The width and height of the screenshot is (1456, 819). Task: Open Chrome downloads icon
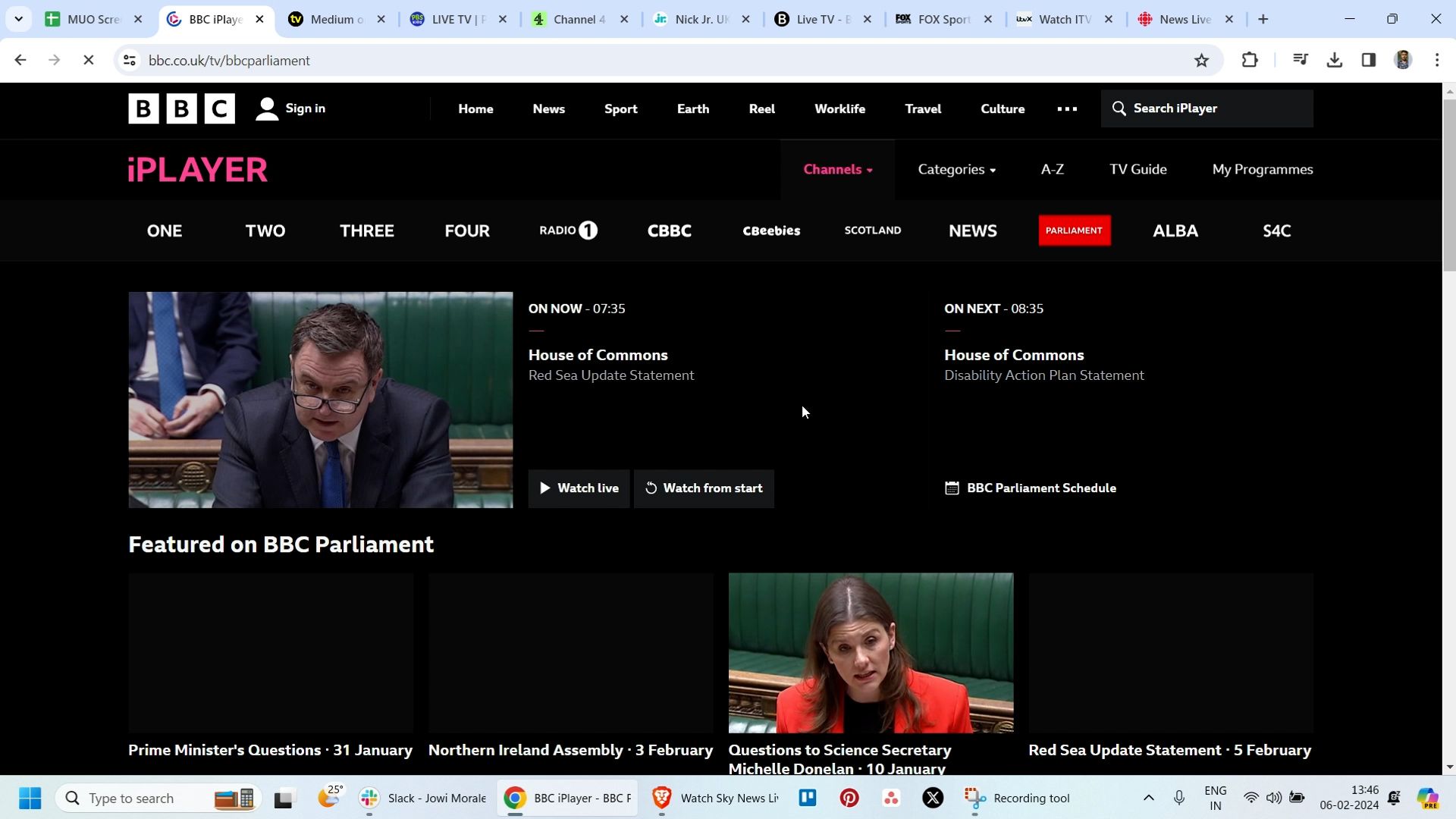pos(1335,60)
